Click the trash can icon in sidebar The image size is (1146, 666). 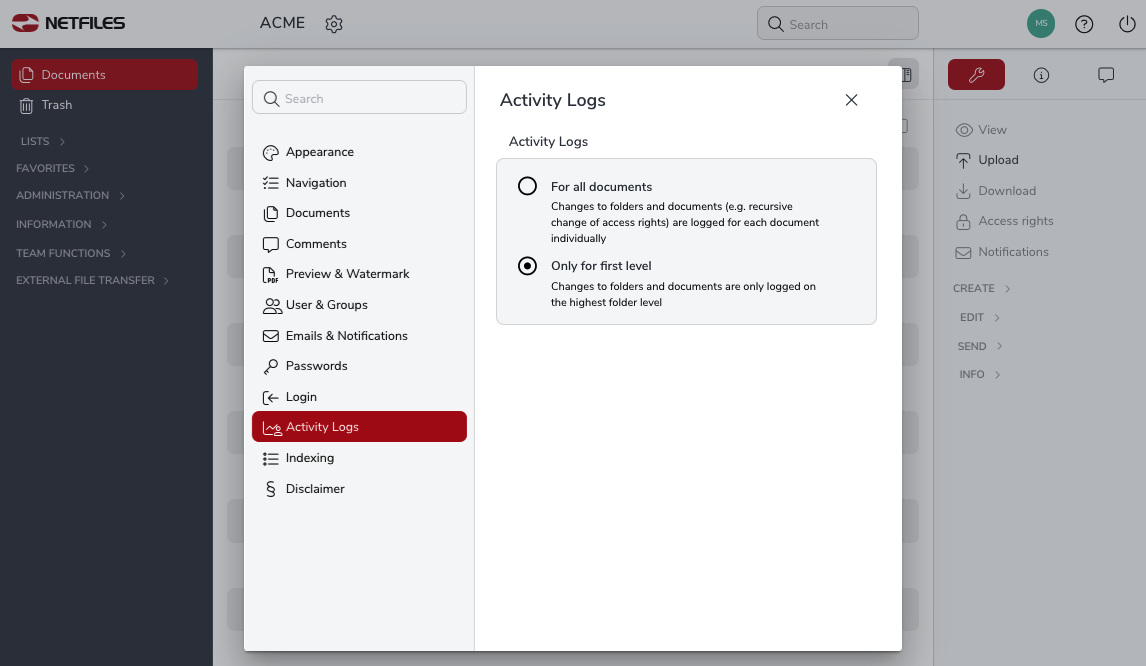click(26, 105)
